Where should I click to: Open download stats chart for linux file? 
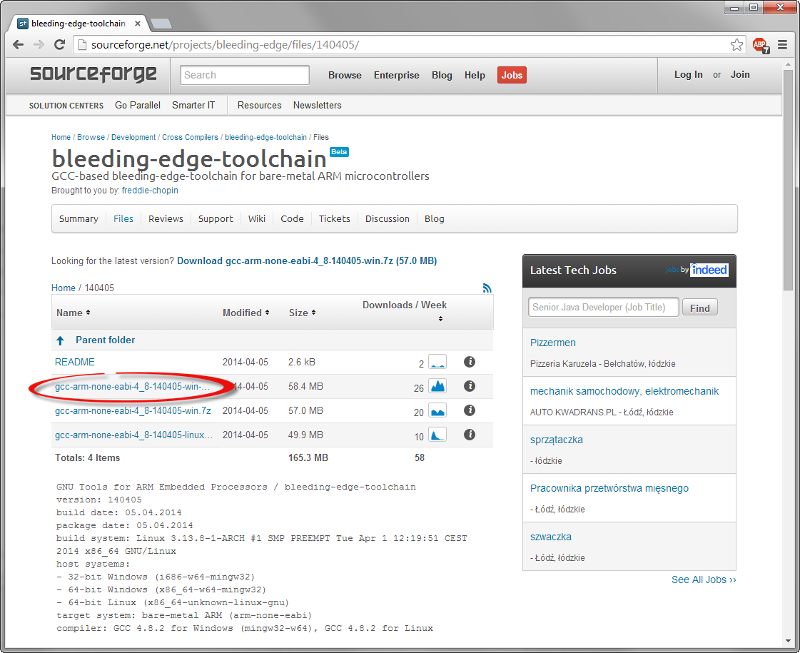click(438, 435)
